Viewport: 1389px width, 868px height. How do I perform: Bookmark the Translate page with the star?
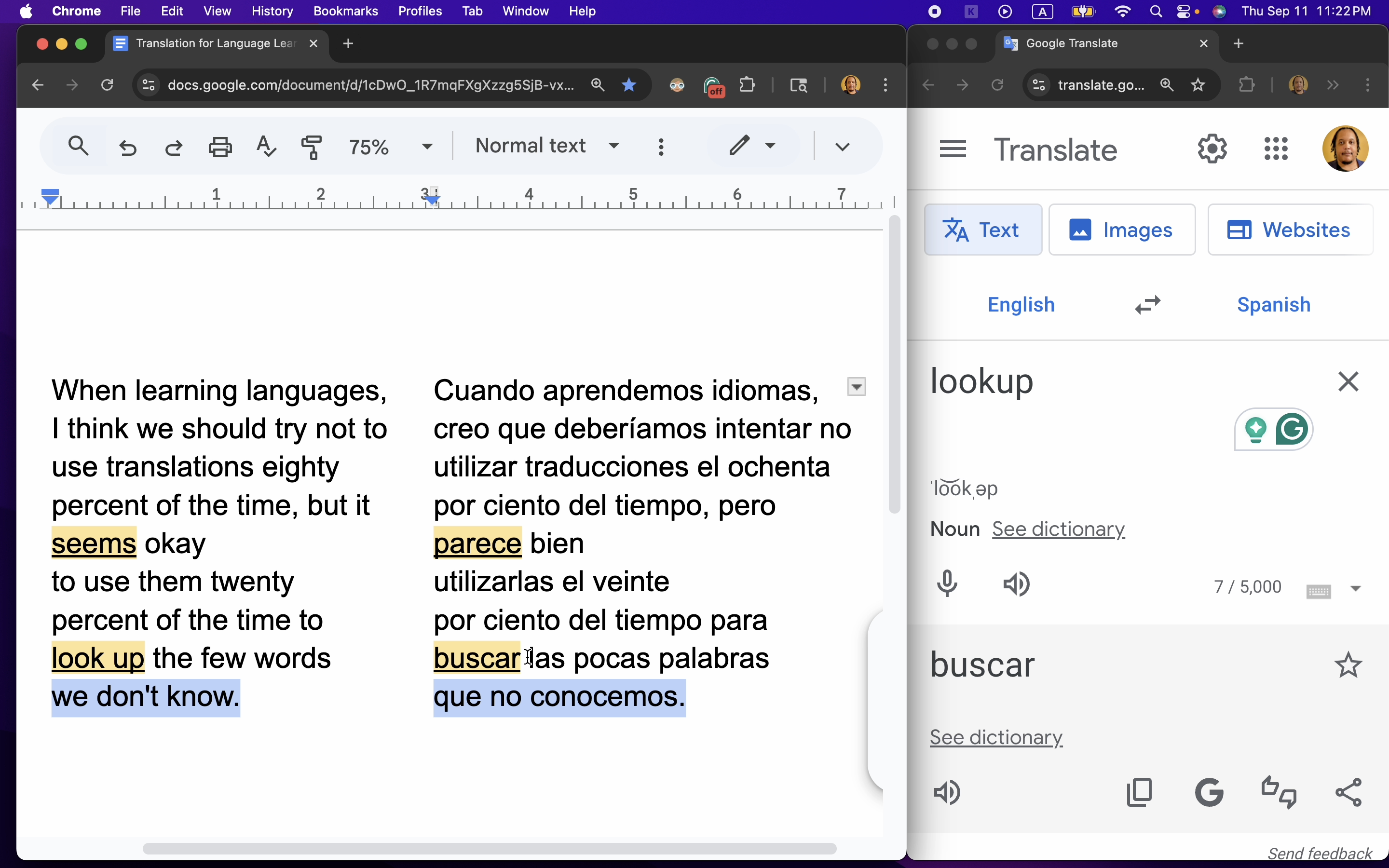1198,85
